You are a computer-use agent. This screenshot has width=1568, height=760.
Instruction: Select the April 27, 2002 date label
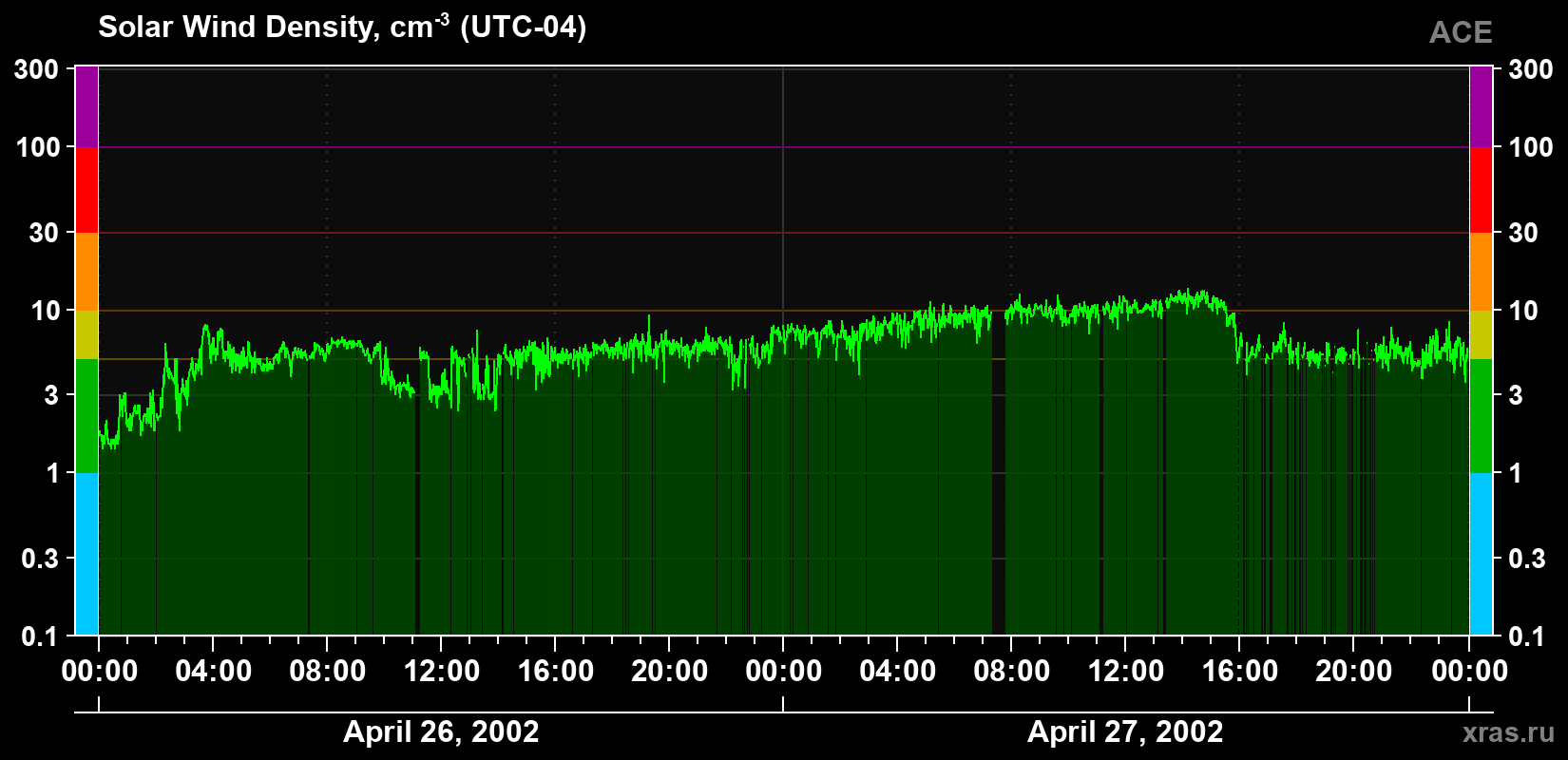point(1125,731)
